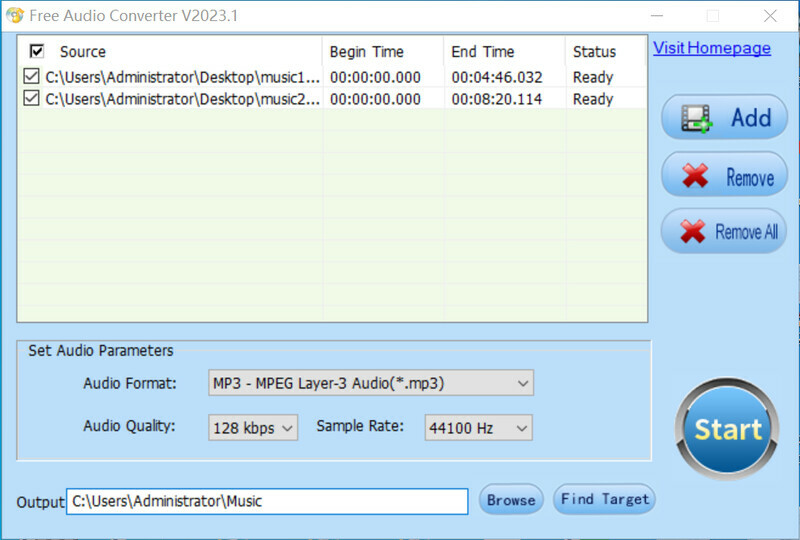Screen dimensions: 800x540
Task: Click the Add button with film icon
Action: pos(724,117)
